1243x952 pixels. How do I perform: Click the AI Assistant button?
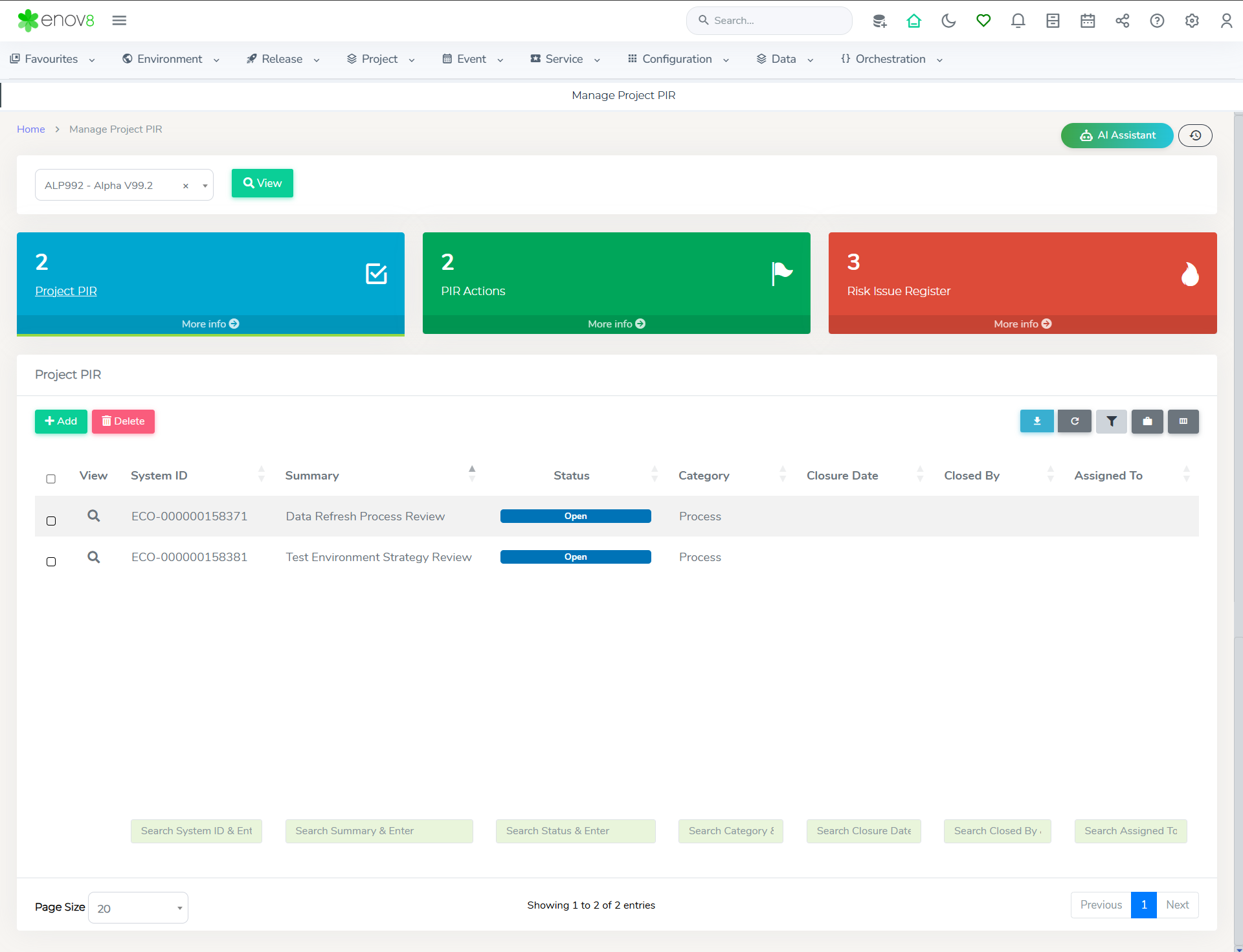pos(1117,135)
